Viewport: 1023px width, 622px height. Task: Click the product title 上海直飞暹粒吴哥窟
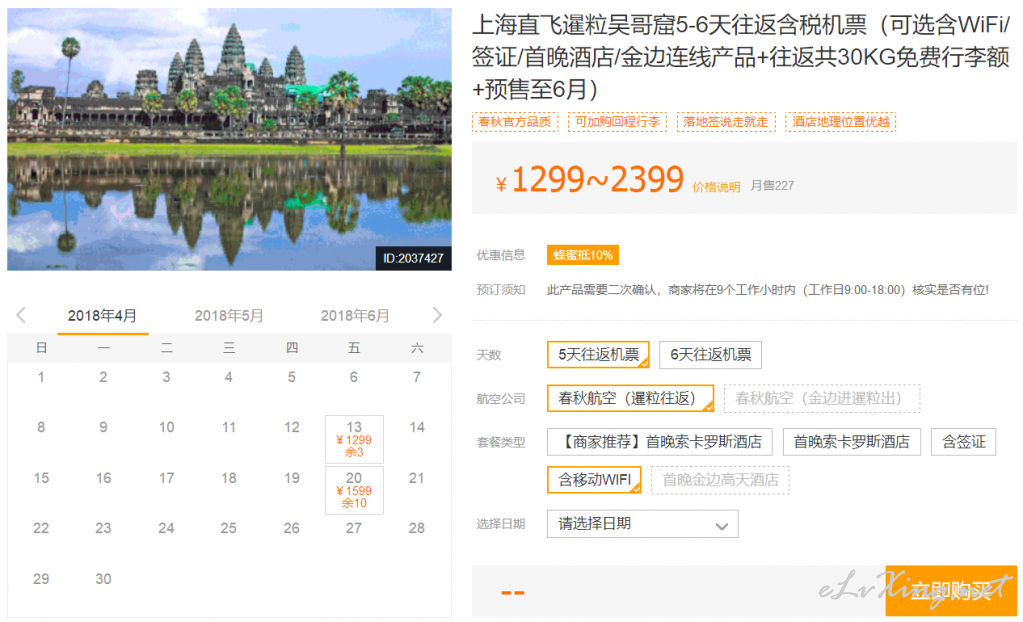742,57
